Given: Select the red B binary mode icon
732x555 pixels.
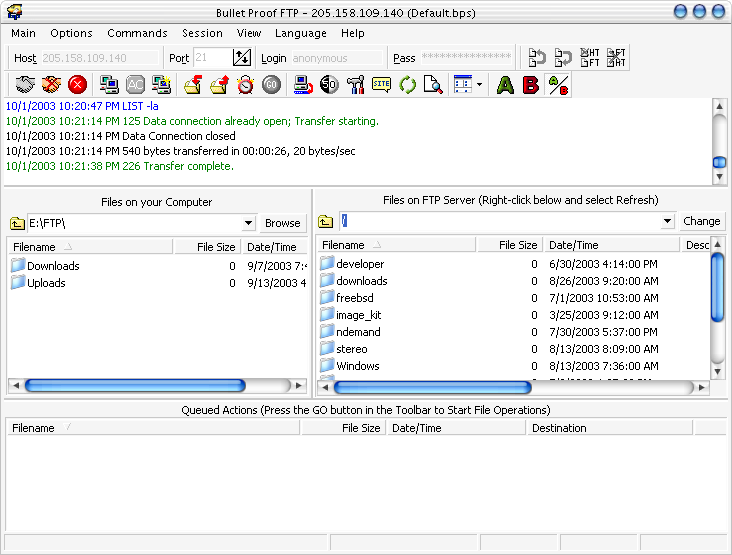Looking at the screenshot, I should 531,85.
